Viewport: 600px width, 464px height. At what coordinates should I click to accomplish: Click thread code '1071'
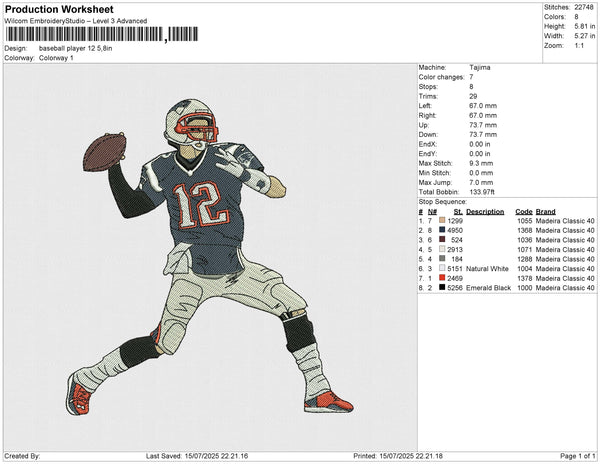(x=525, y=249)
